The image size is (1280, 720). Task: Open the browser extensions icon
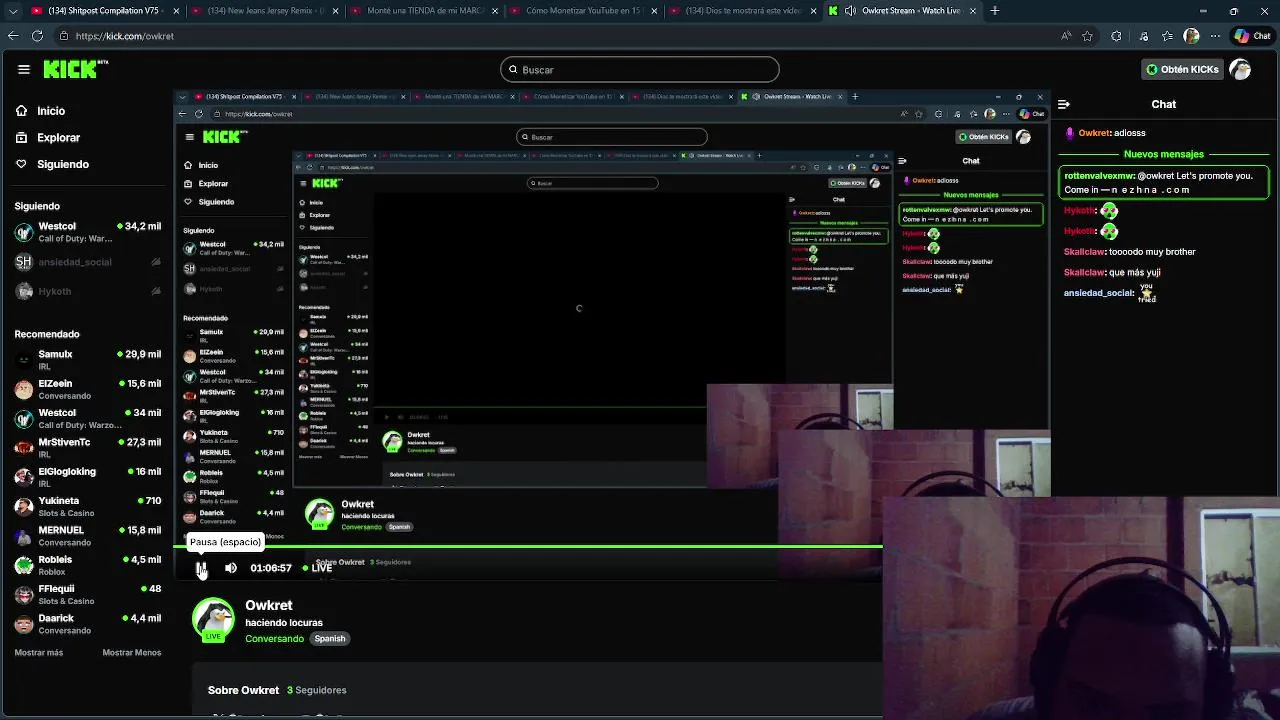(1116, 36)
